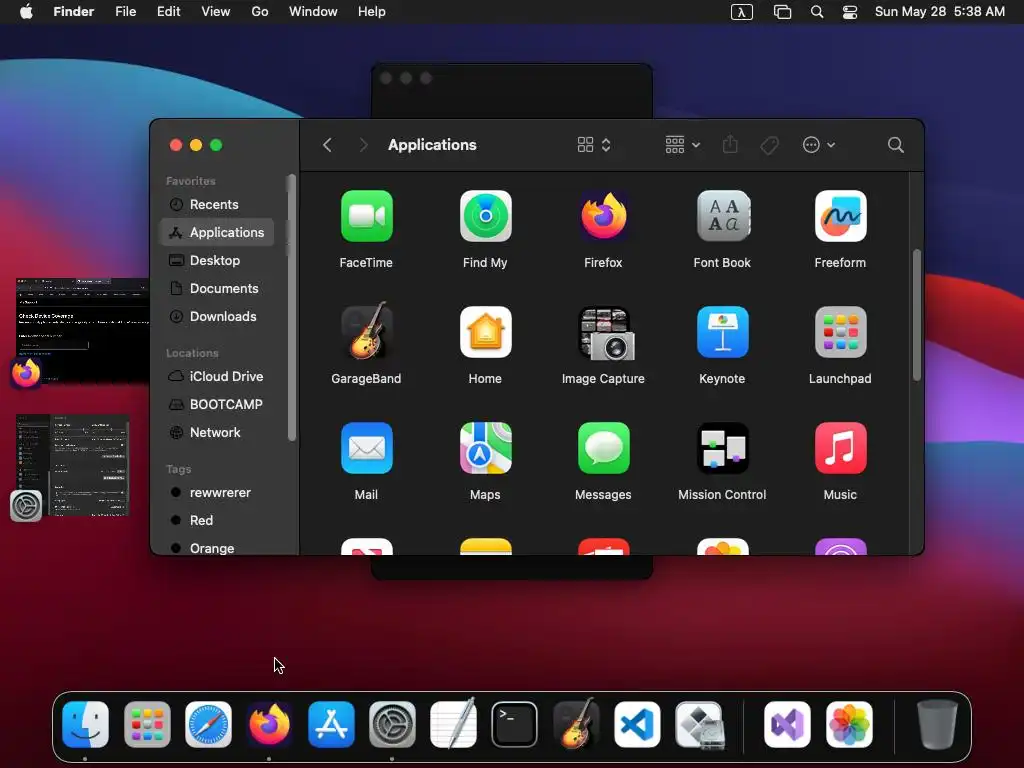
Task: Click the Edit Tags toolbar icon
Action: click(x=769, y=145)
